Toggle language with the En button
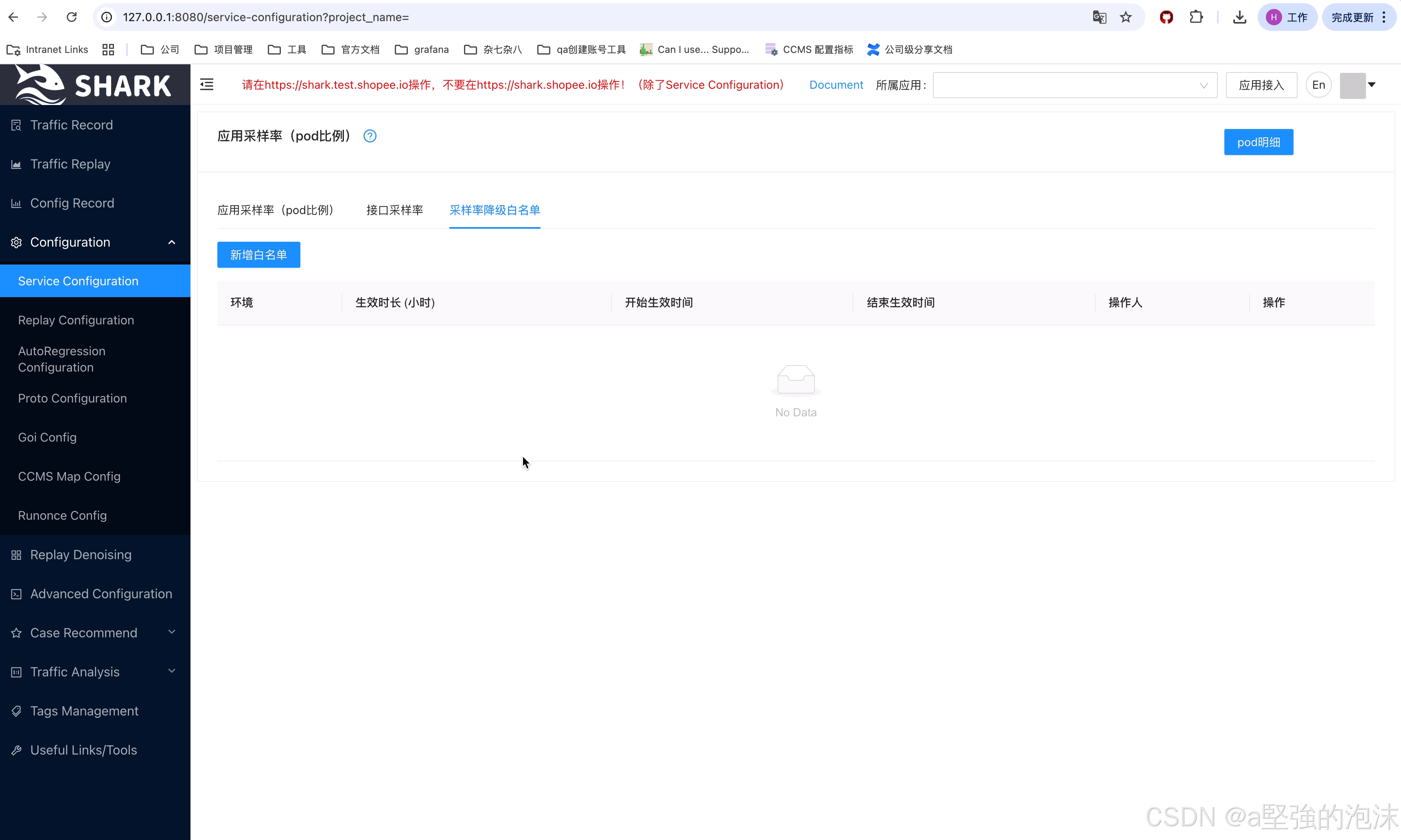The width and height of the screenshot is (1401, 840). (1318, 85)
